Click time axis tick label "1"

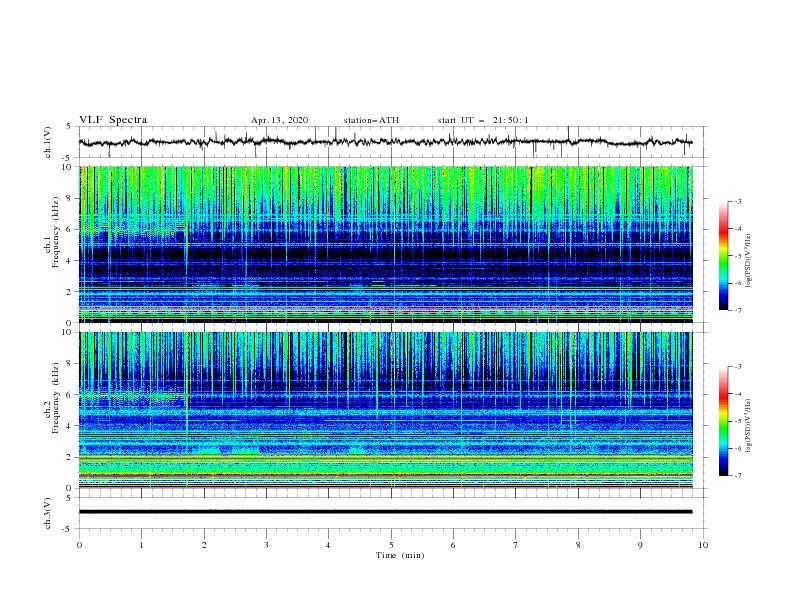(x=141, y=545)
